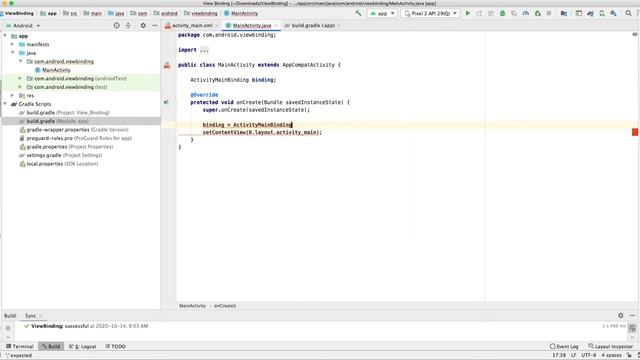Viewport: 640px width, 360px height.
Task: Switch to the build.gradle (app) tab
Action: [313, 25]
